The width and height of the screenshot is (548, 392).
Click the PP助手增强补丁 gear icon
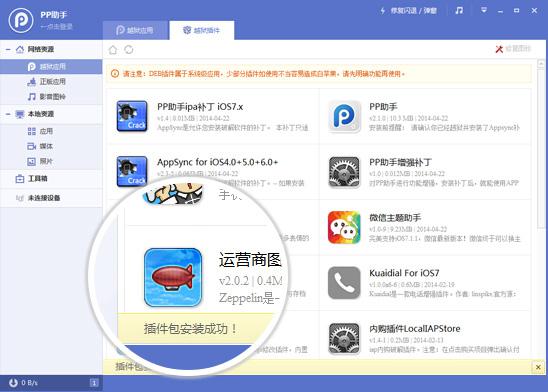(344, 172)
